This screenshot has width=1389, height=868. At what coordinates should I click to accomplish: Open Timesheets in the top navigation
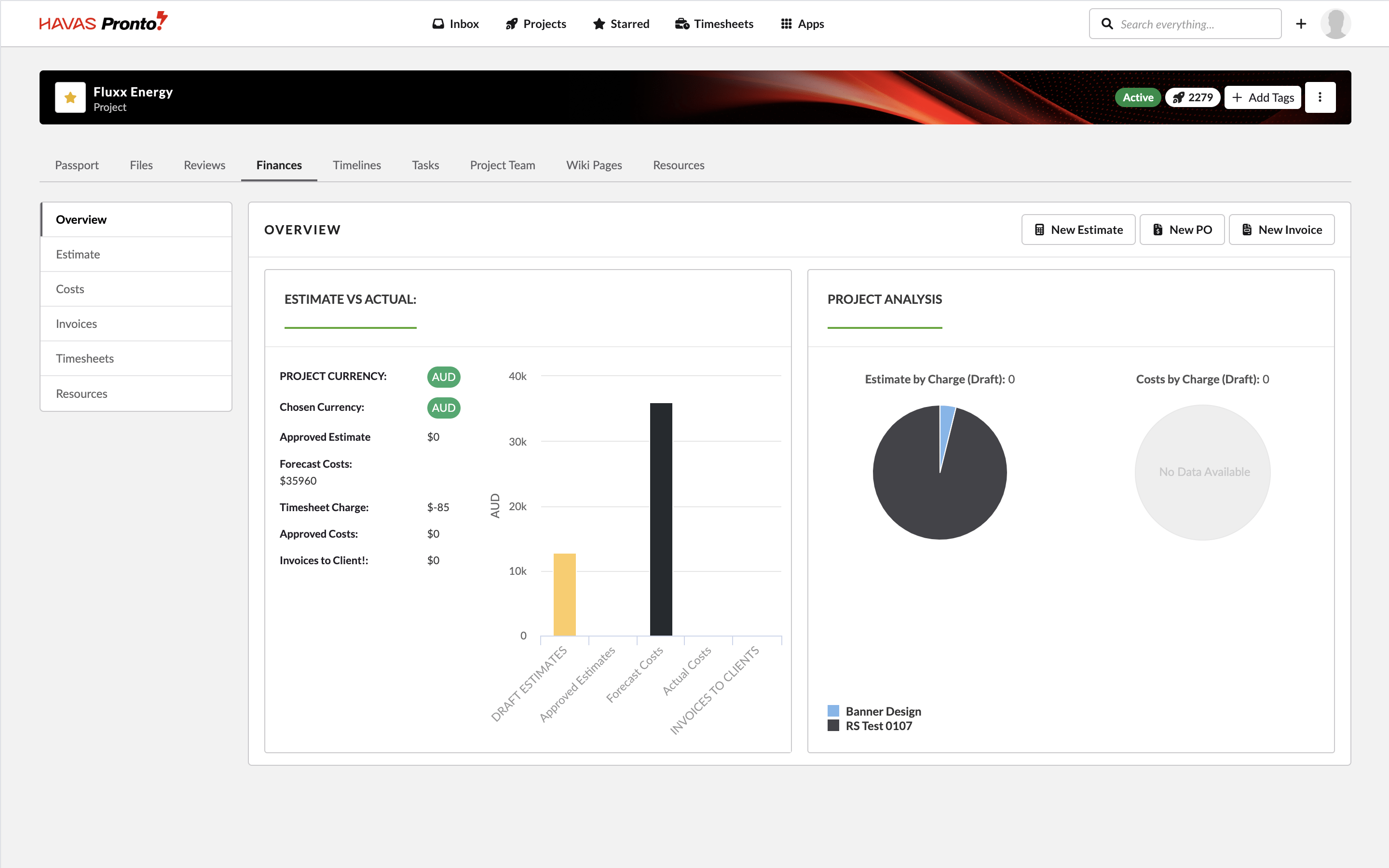714,24
